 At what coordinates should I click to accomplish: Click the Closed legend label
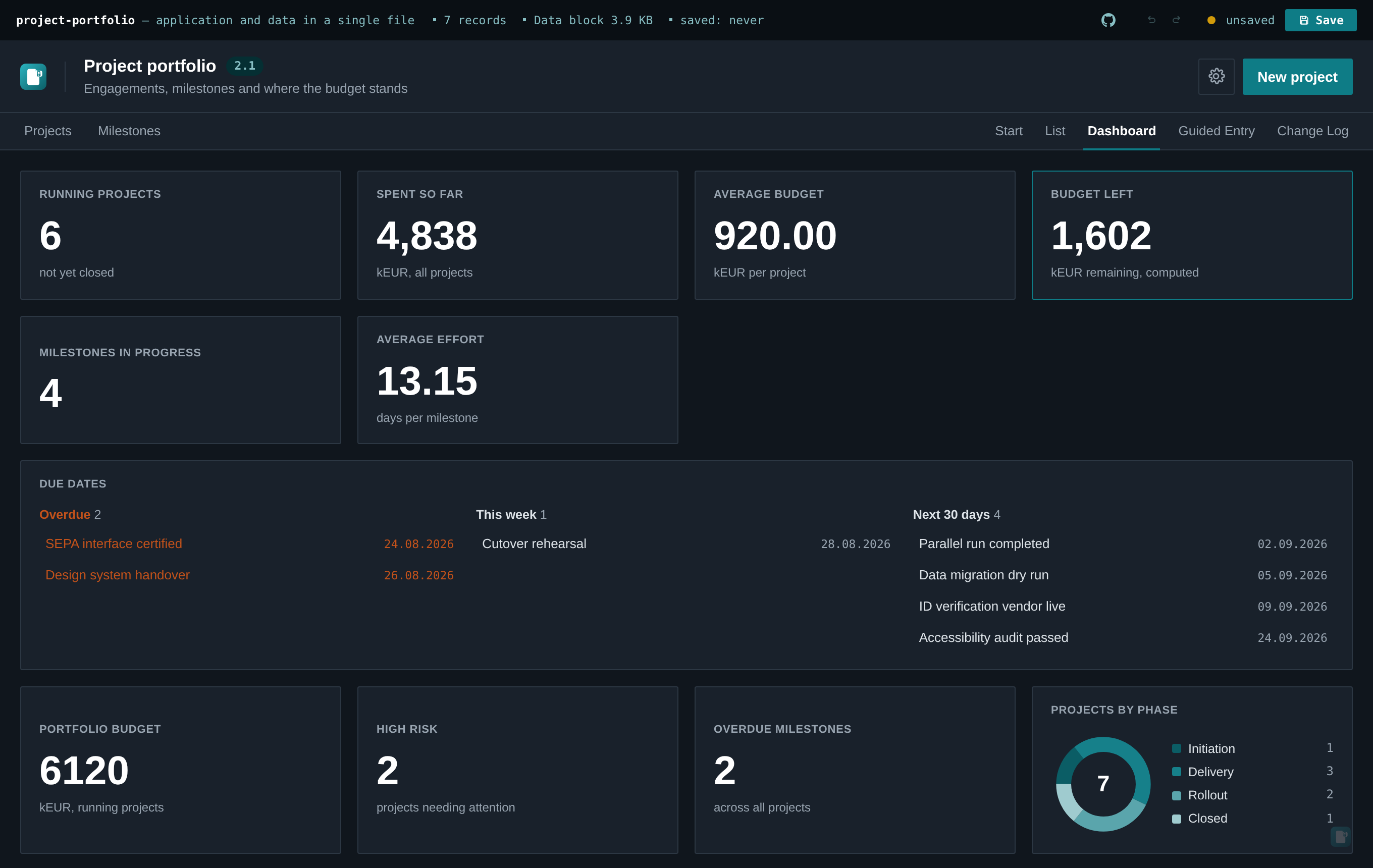coord(1207,819)
